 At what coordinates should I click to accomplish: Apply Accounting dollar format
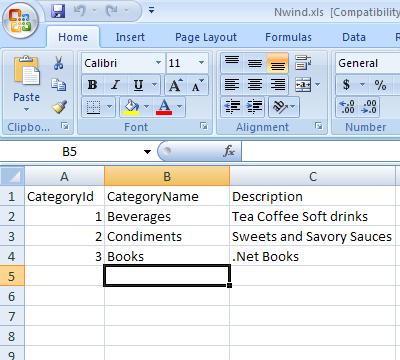pyautogui.click(x=347, y=85)
